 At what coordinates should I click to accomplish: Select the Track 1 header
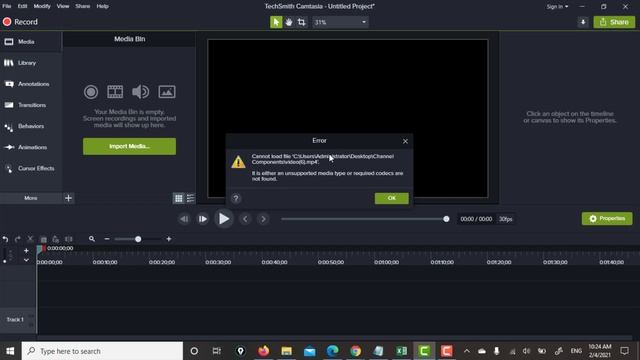coord(18,320)
